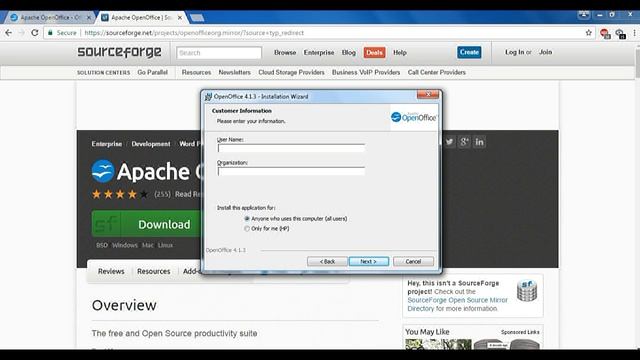
Task: Click the Secure padlock in the address bar
Action: [50, 33]
